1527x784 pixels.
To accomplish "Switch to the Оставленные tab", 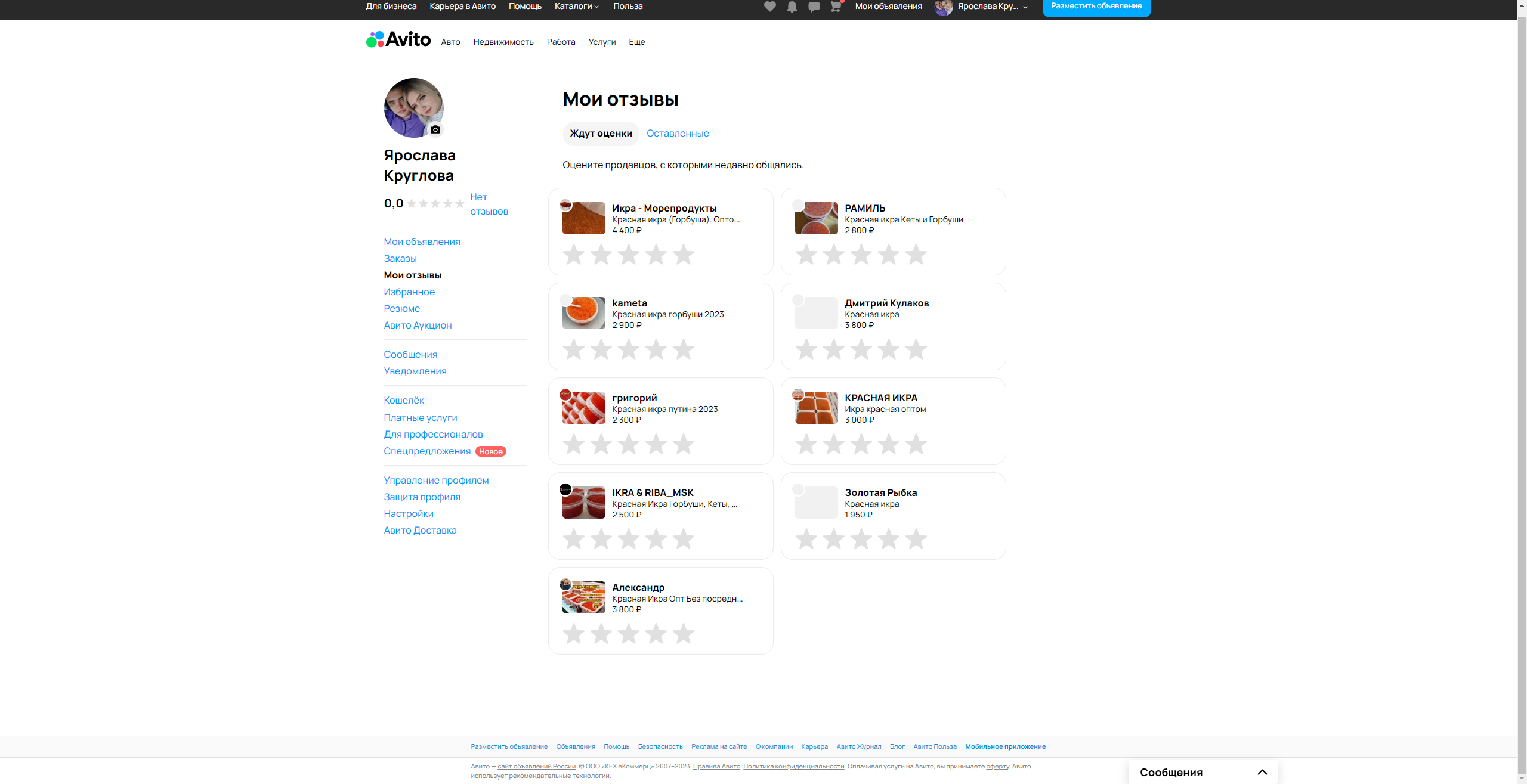I will pos(678,134).
